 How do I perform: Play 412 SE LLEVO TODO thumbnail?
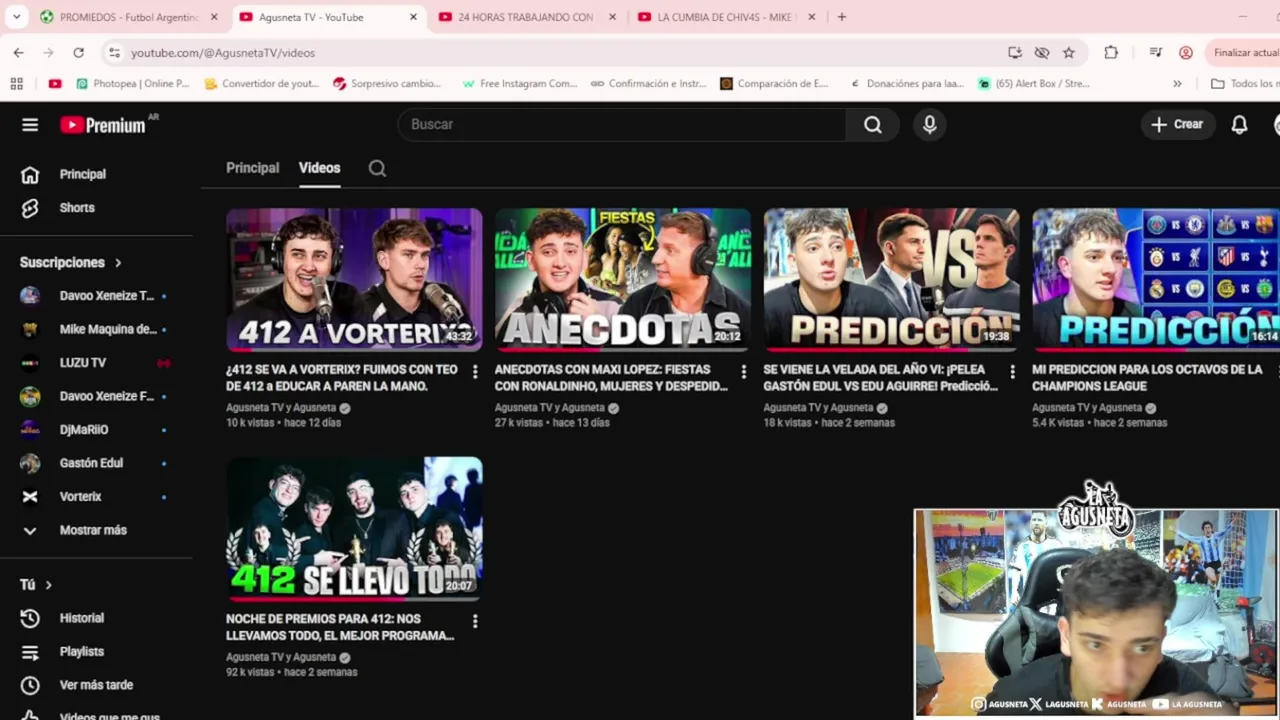pos(354,529)
